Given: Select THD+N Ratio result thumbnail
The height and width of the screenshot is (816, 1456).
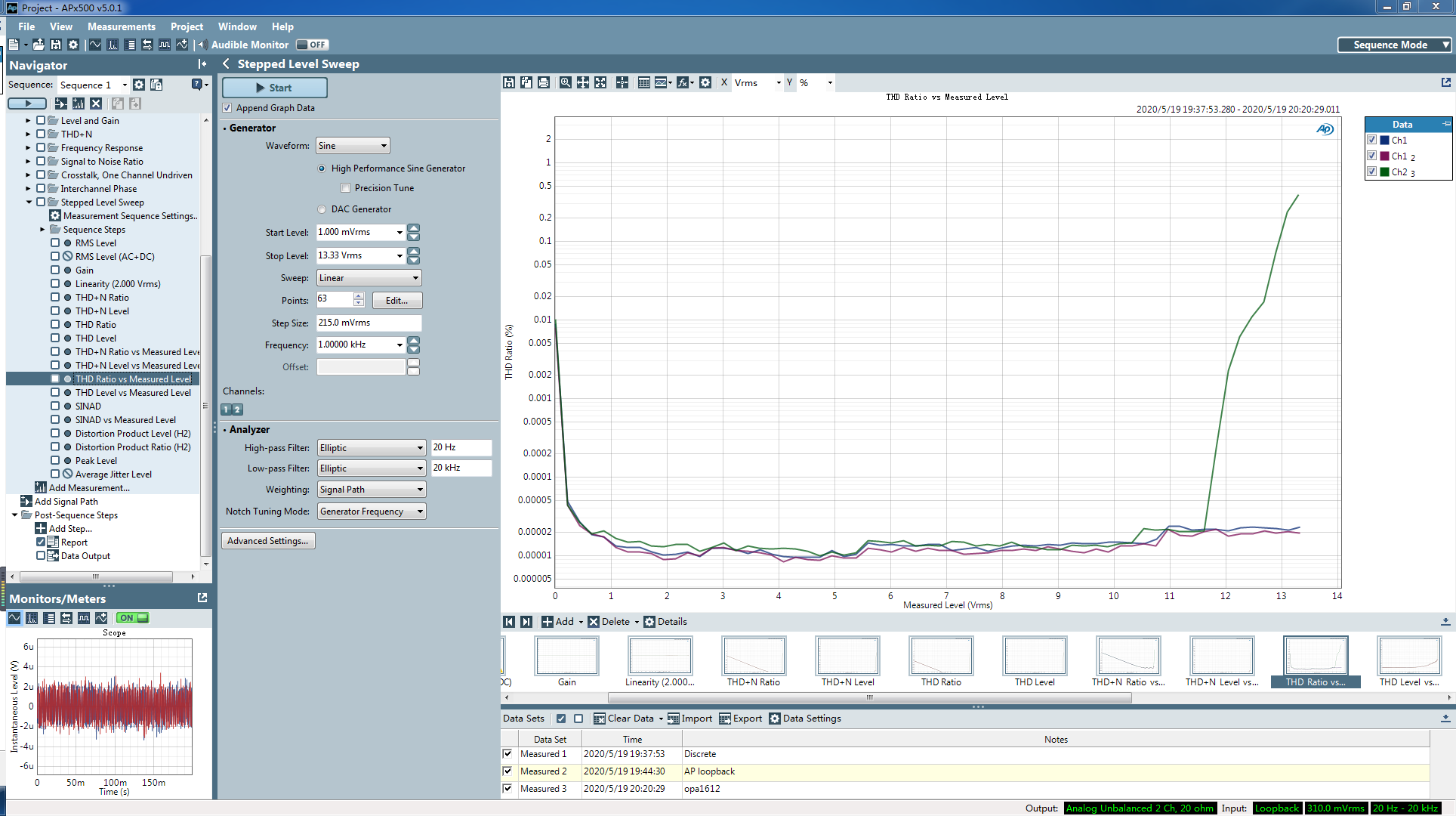Looking at the screenshot, I should 754,662.
